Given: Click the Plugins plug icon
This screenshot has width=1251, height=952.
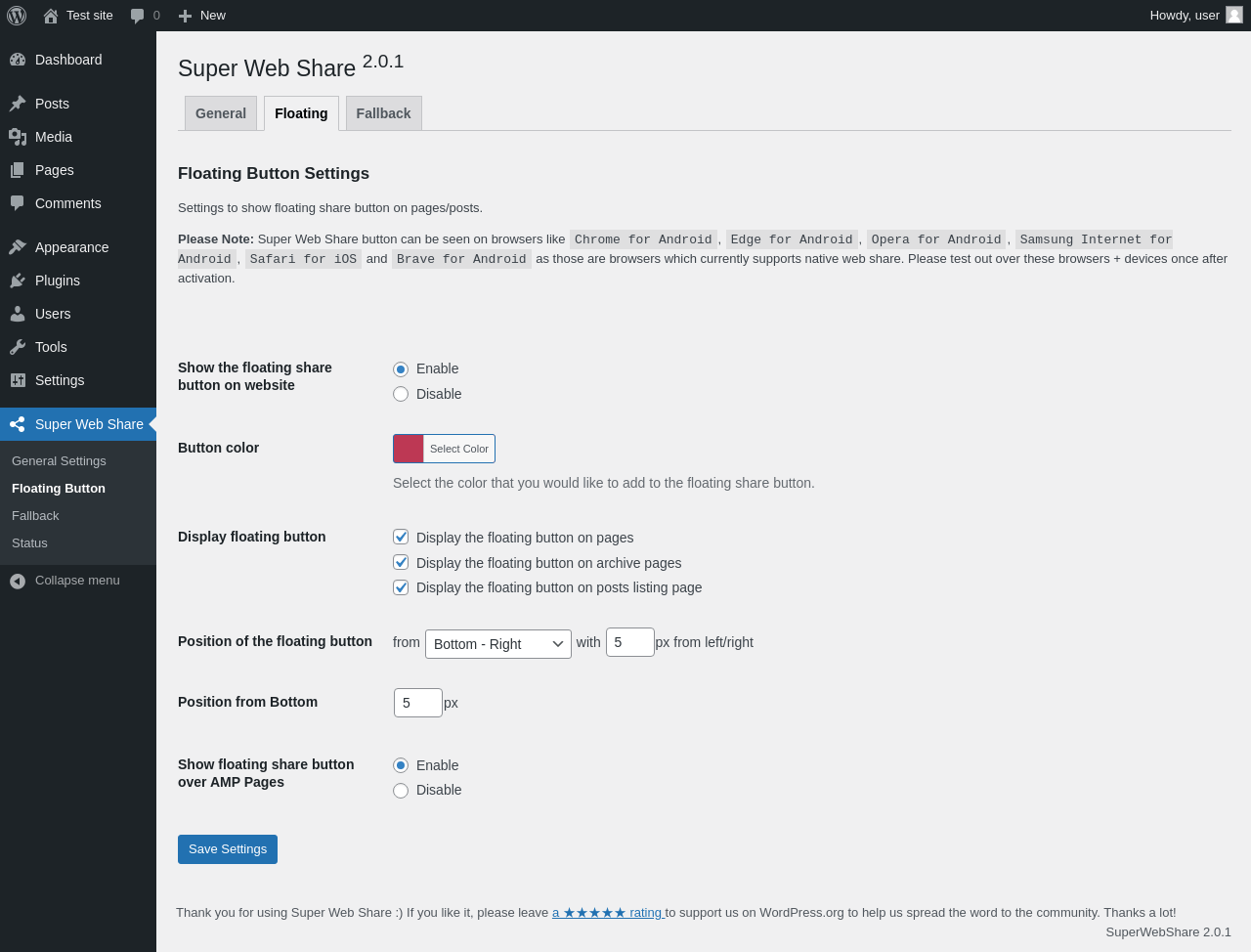Looking at the screenshot, I should [18, 281].
